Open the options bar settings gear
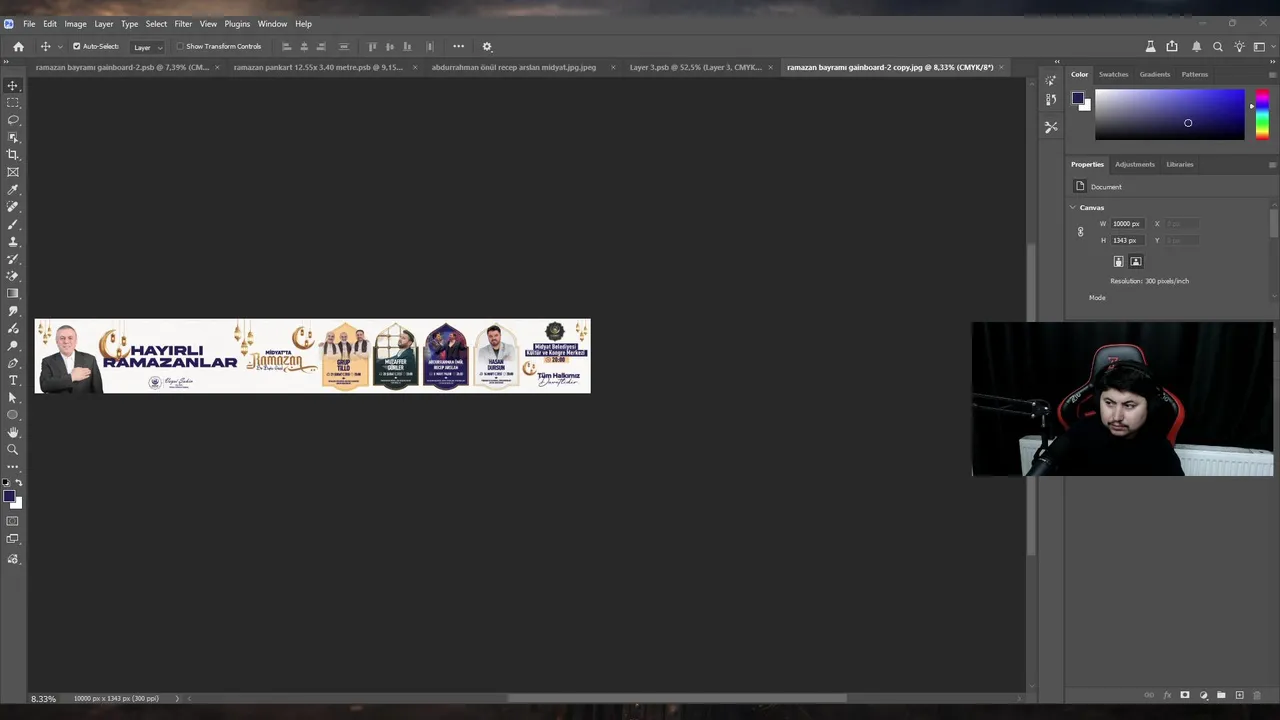 (487, 46)
